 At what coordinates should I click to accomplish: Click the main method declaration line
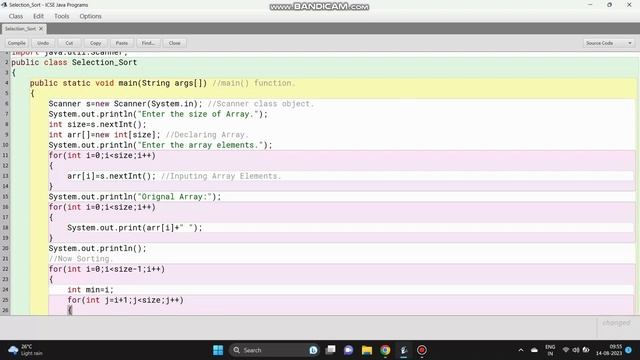click(162, 83)
